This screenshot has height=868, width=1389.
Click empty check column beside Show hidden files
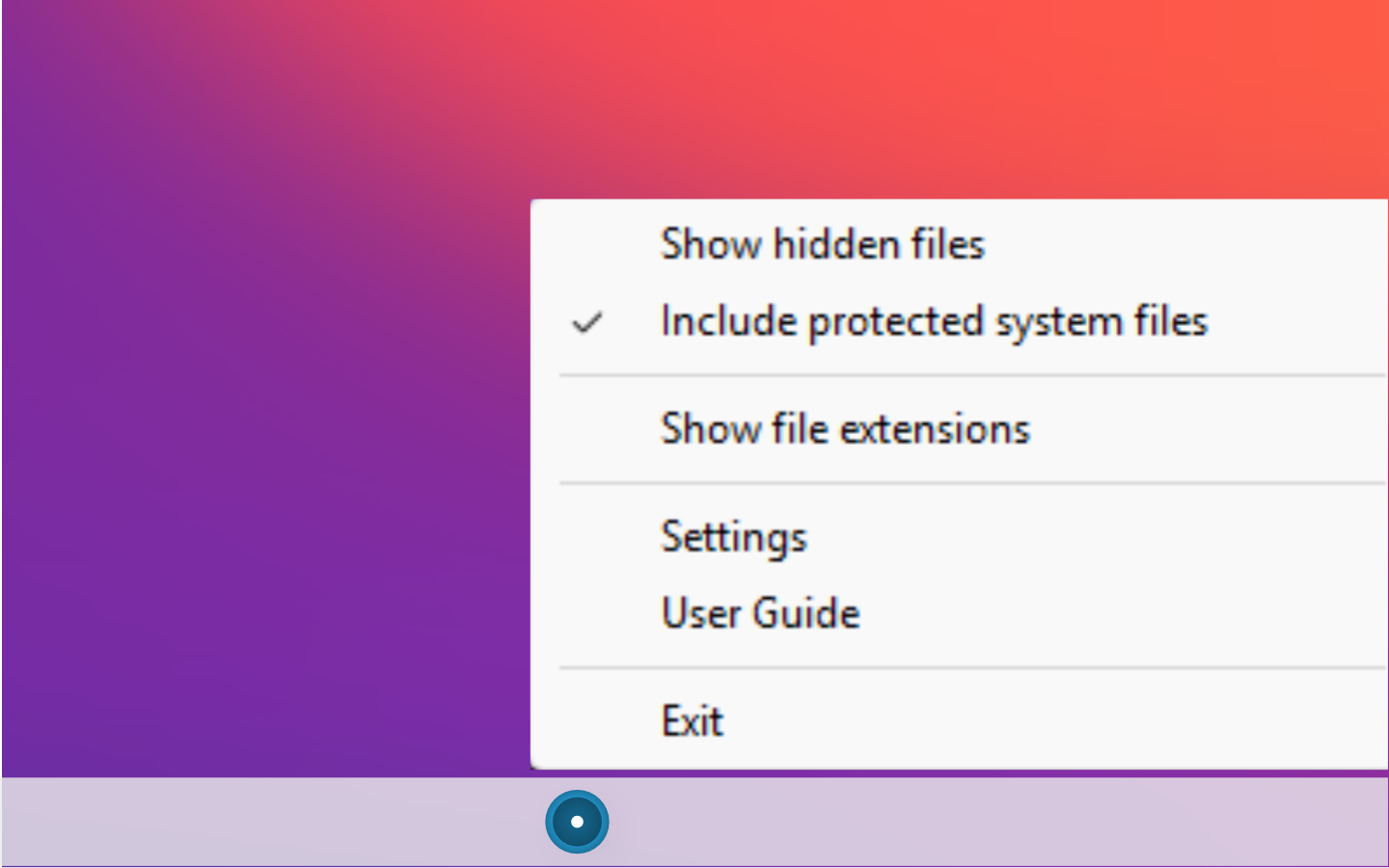(587, 245)
